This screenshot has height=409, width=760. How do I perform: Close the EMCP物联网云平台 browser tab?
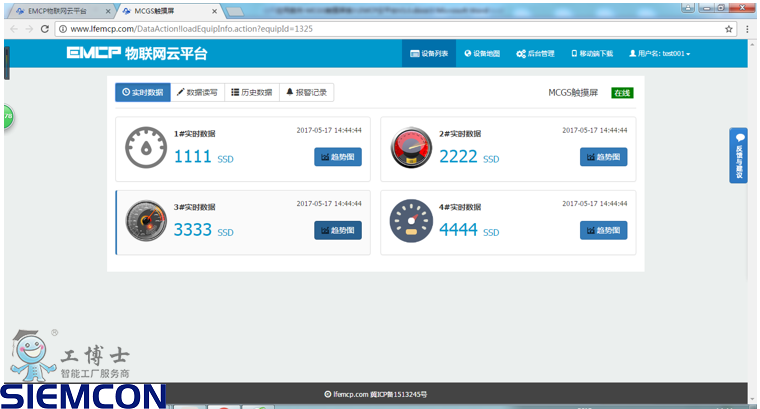[108, 11]
